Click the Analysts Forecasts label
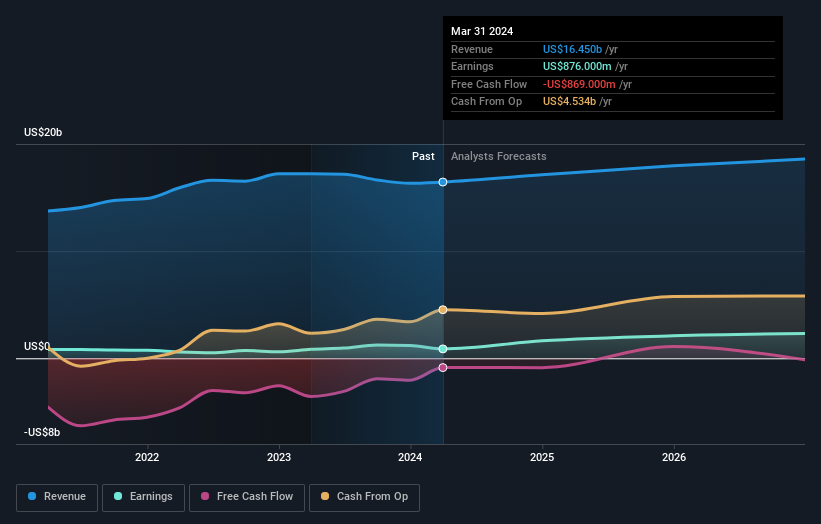 (x=498, y=156)
